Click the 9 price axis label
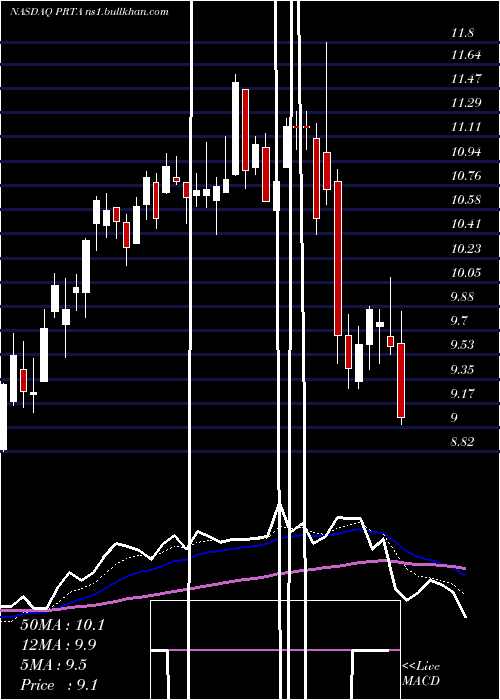500x700 pixels. coord(454,418)
